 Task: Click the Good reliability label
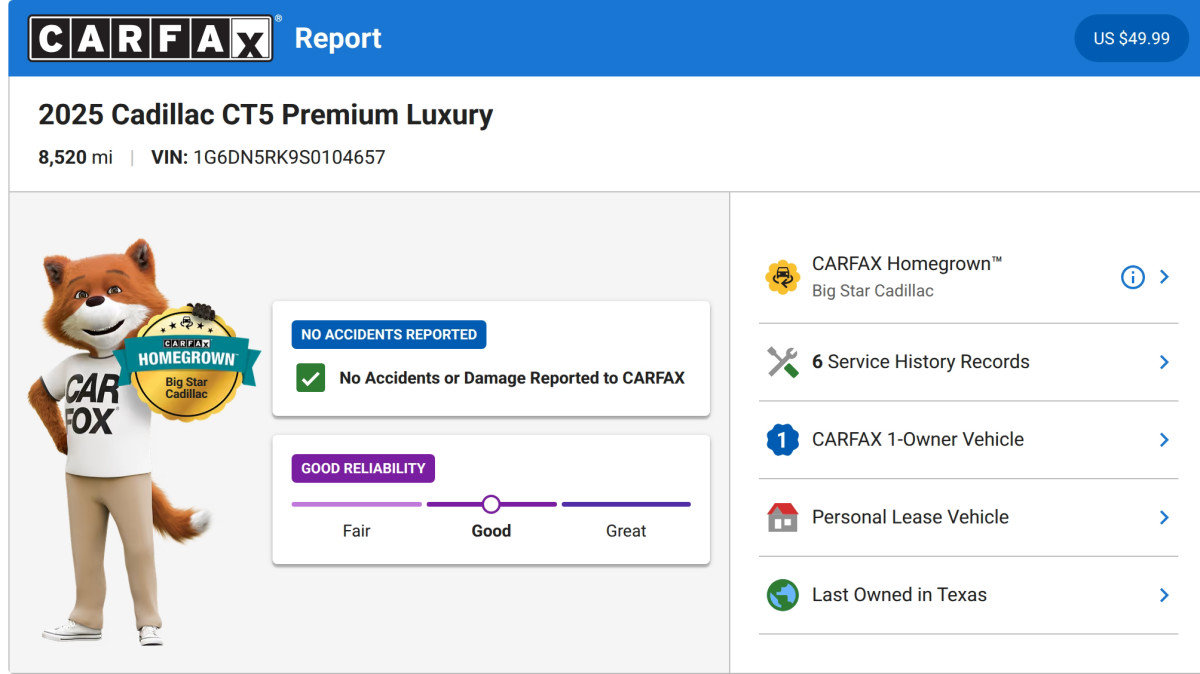491,531
